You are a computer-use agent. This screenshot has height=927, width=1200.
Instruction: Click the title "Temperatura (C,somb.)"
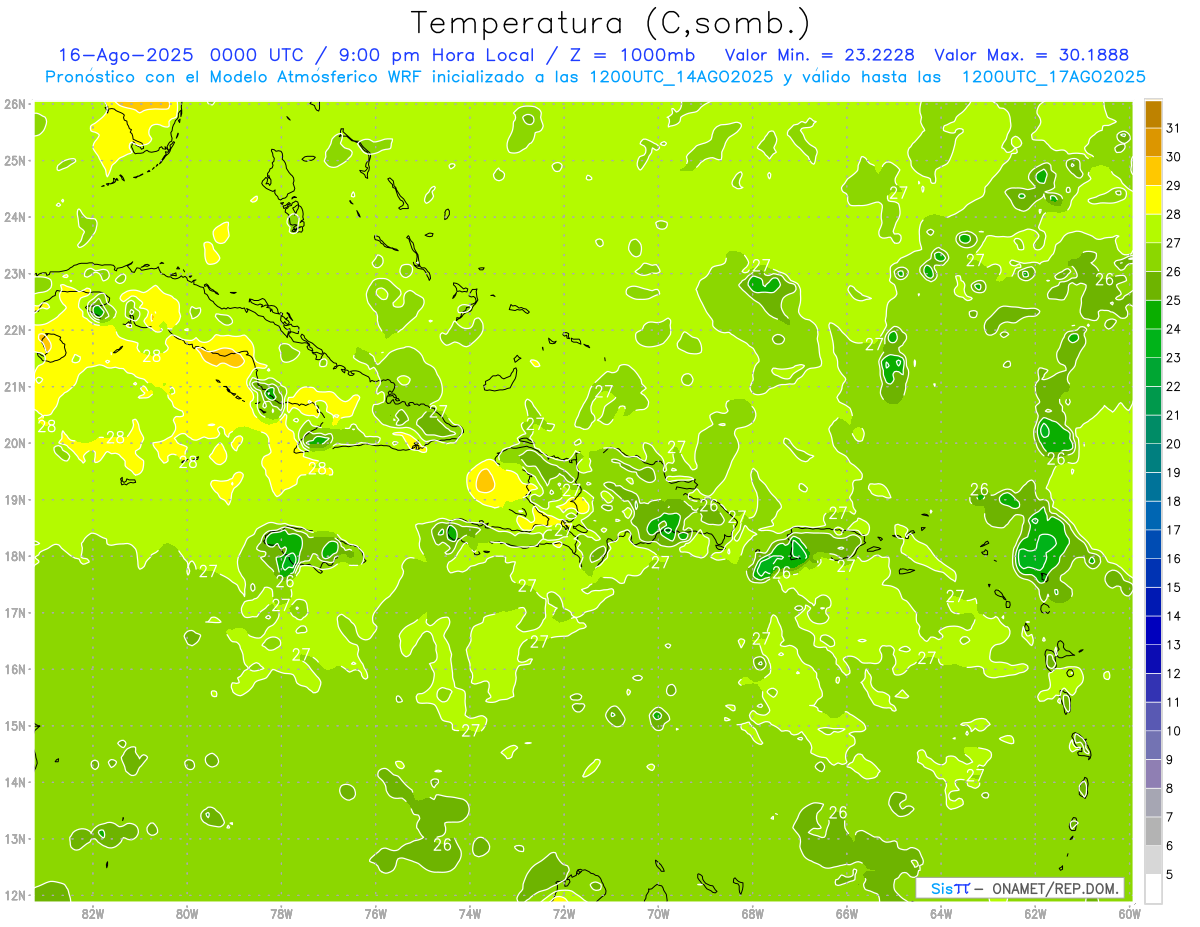(611, 23)
